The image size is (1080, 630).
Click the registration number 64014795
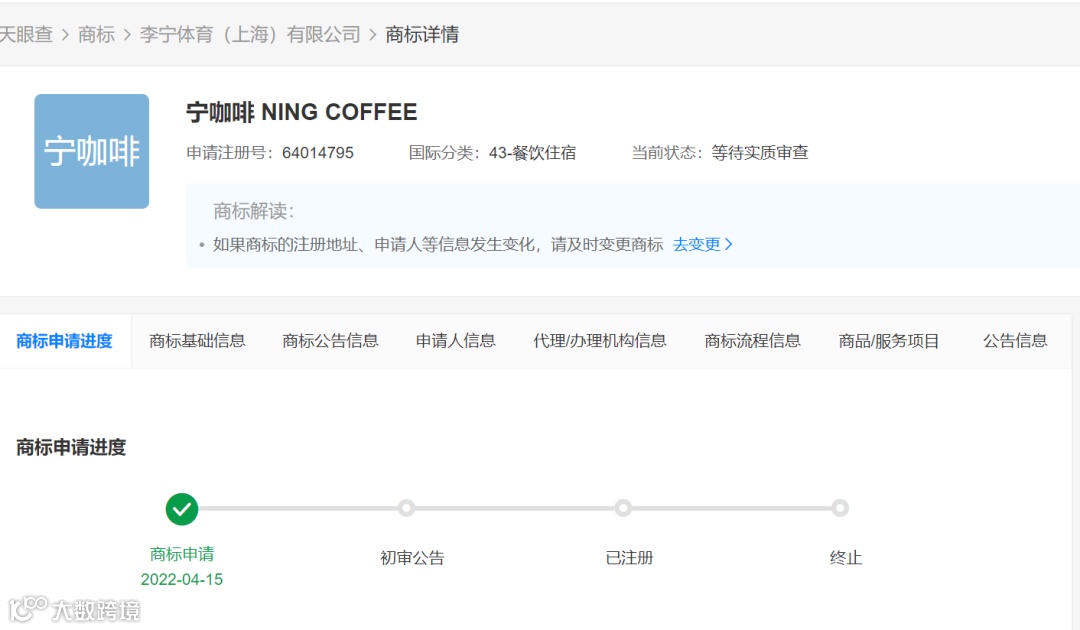[318, 153]
